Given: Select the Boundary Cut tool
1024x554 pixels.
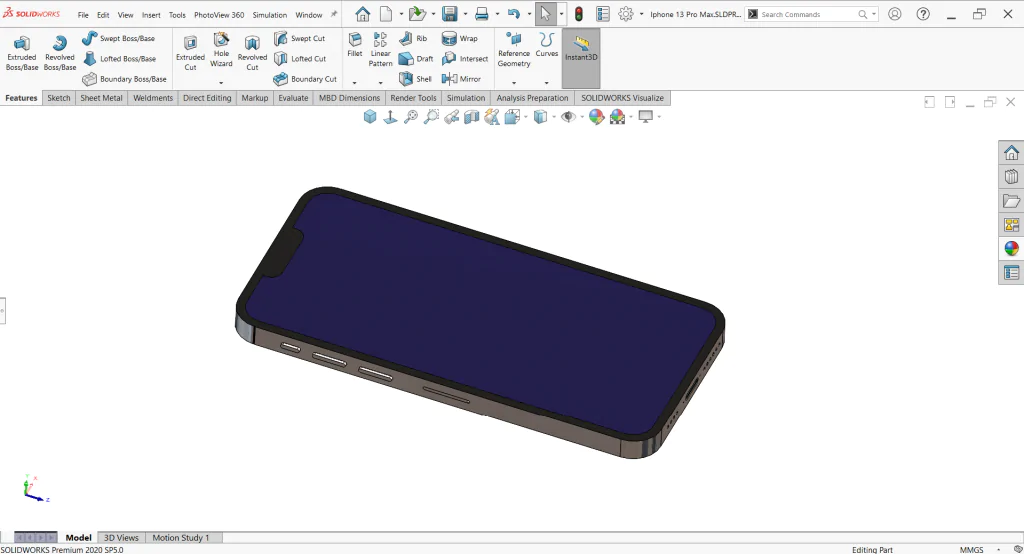Looking at the screenshot, I should point(305,79).
